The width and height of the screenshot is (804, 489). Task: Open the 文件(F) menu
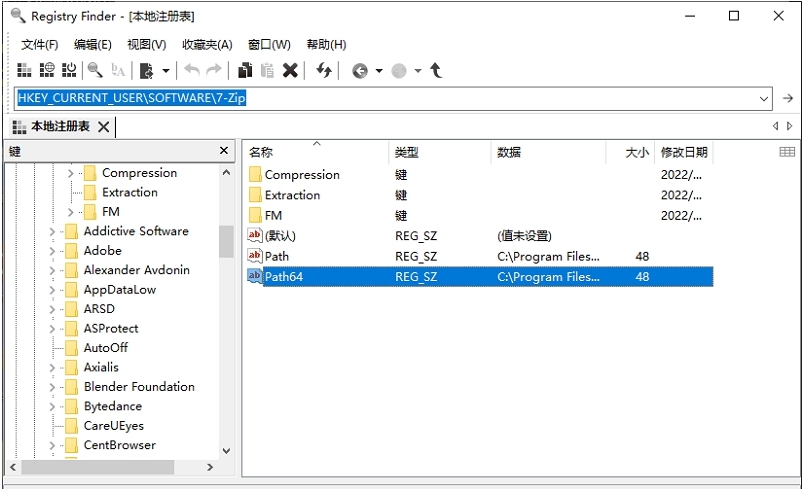(x=39, y=45)
